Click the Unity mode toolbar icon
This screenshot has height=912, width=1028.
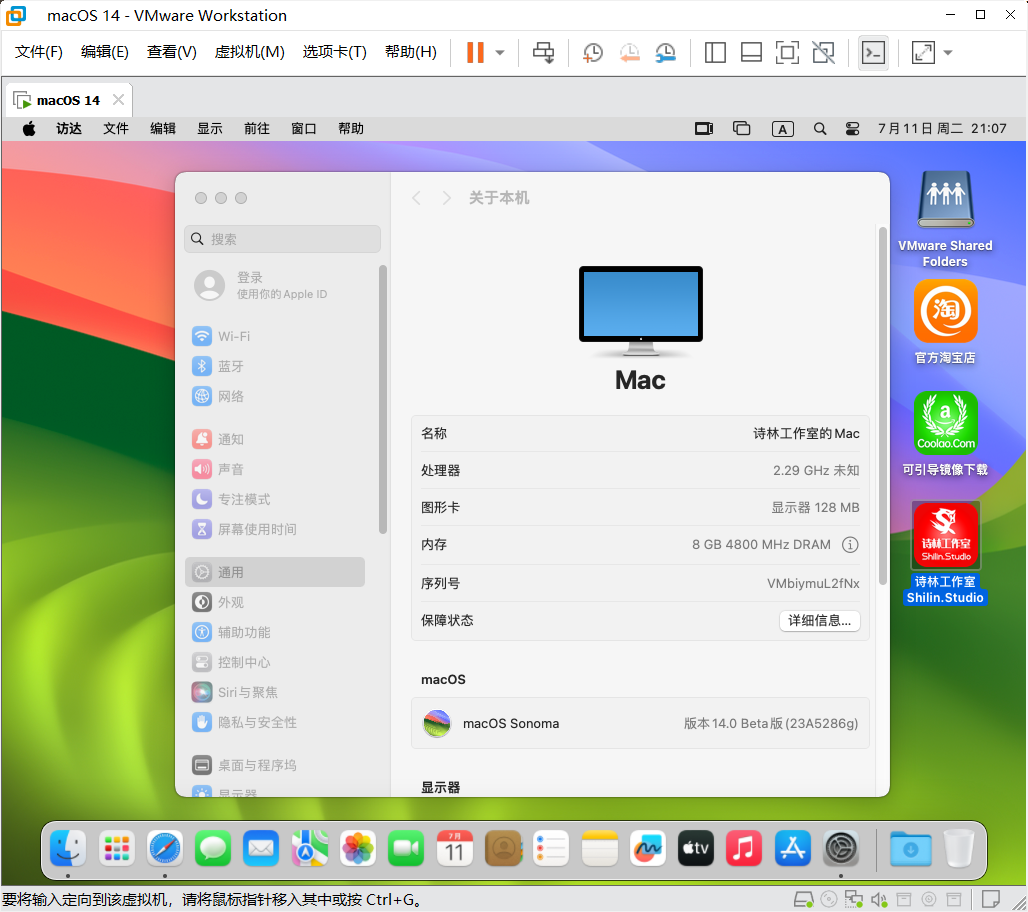coord(823,52)
